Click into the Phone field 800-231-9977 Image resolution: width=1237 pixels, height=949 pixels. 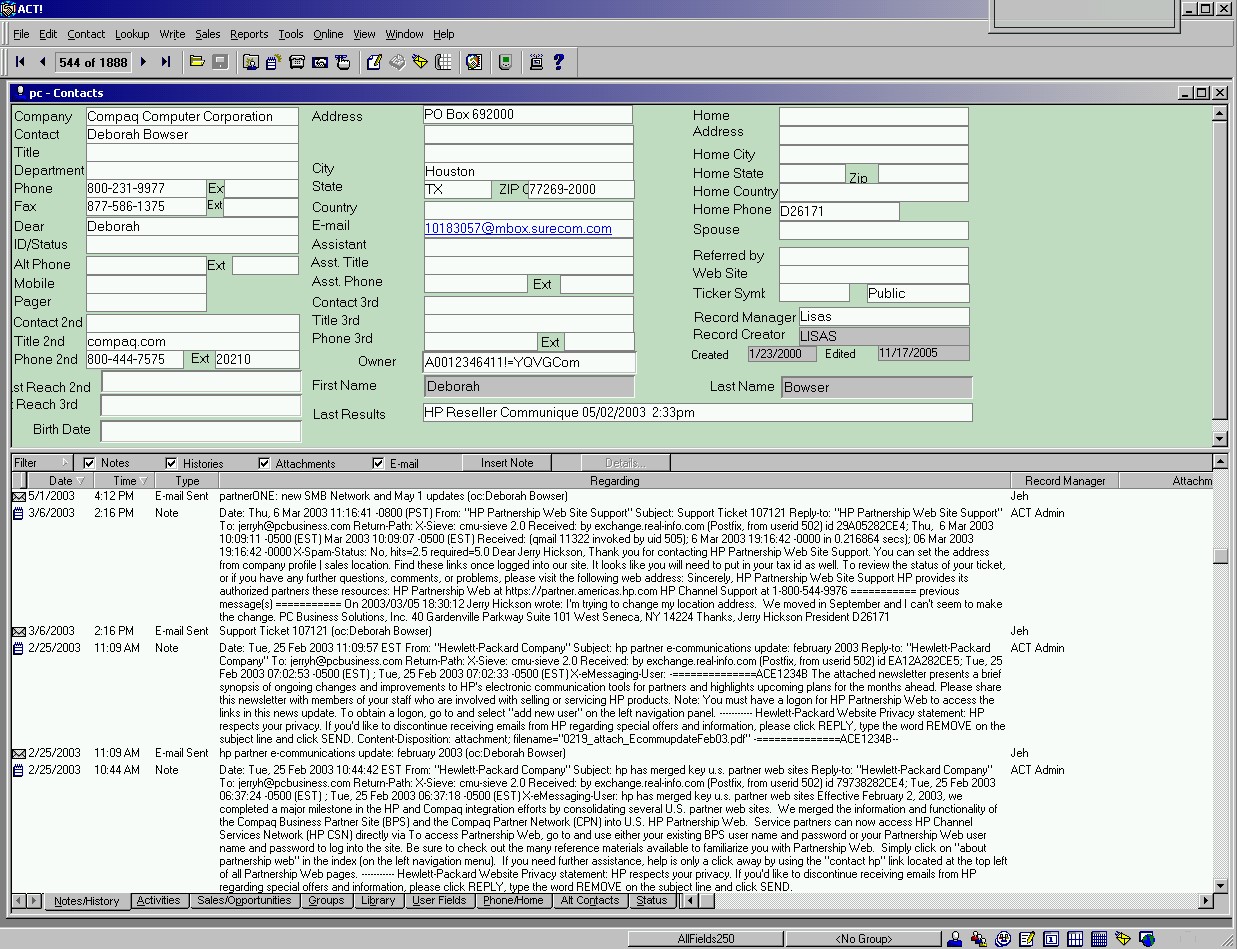click(x=146, y=188)
